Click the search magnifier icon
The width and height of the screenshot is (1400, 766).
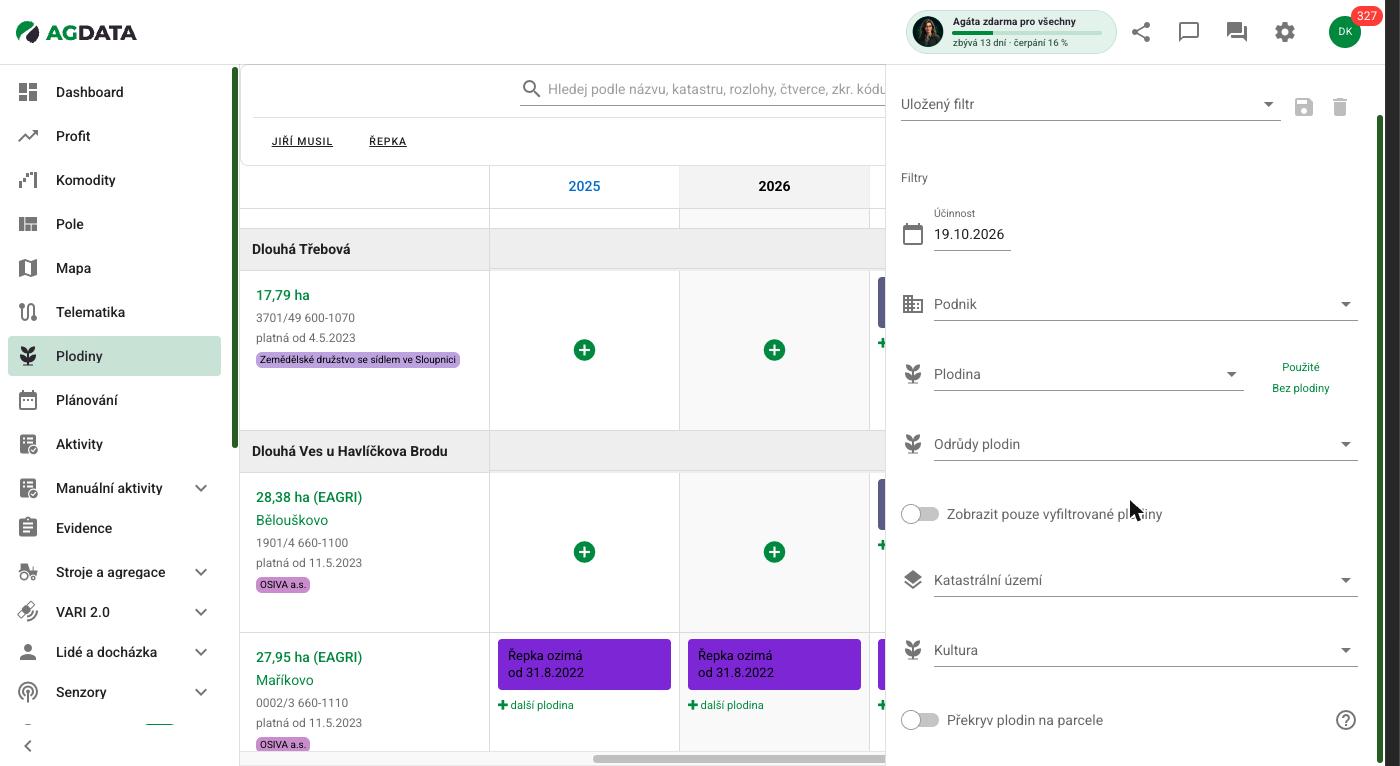532,89
